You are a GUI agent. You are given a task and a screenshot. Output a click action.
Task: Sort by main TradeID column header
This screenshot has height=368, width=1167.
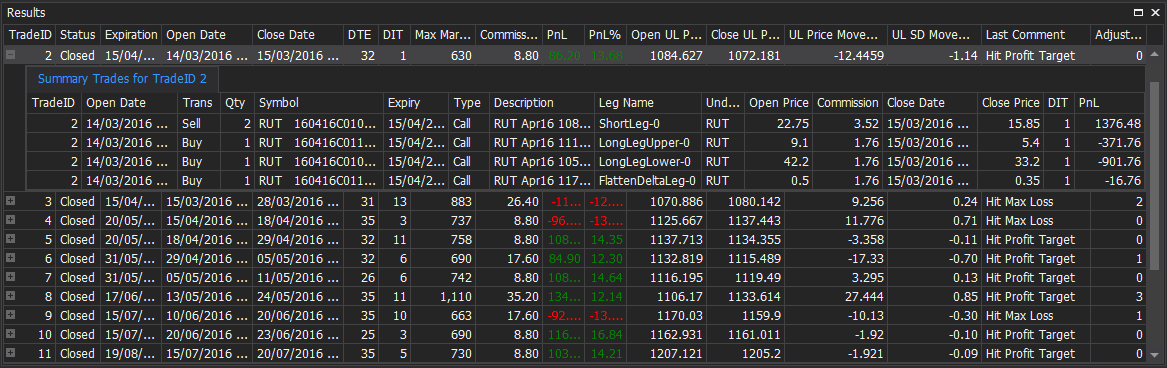point(29,35)
